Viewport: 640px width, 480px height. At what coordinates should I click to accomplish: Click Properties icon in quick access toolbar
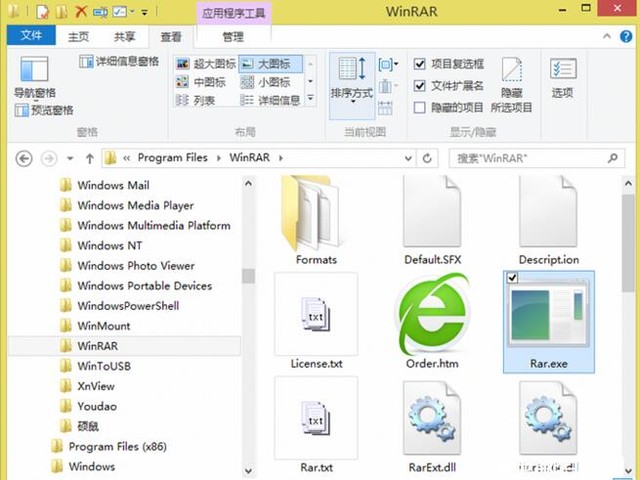pyautogui.click(x=42, y=11)
